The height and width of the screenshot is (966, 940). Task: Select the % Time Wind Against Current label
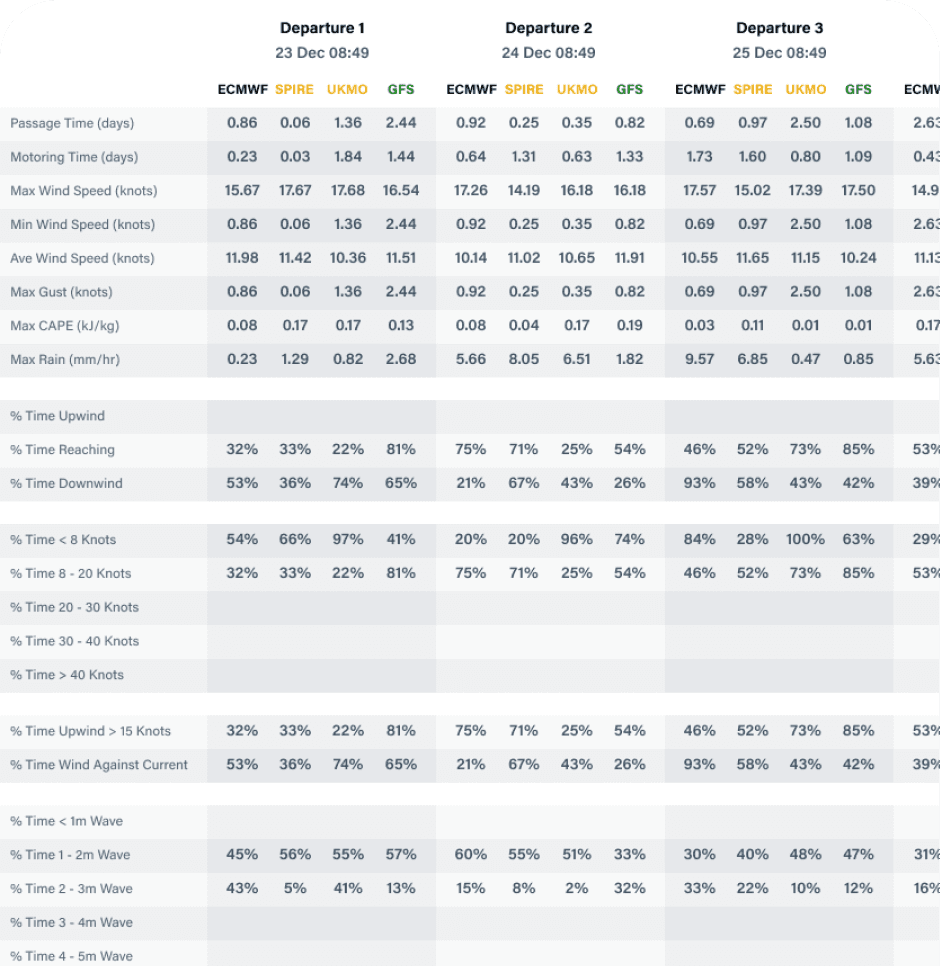point(99,765)
